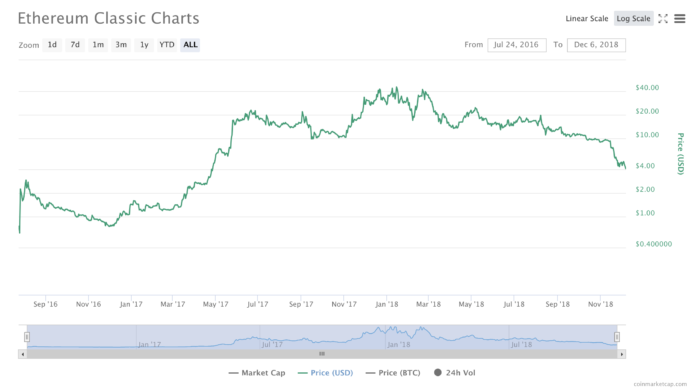Click the scrollbar left arrow
Image resolution: width=700 pixels, height=391 pixels.
22,354
